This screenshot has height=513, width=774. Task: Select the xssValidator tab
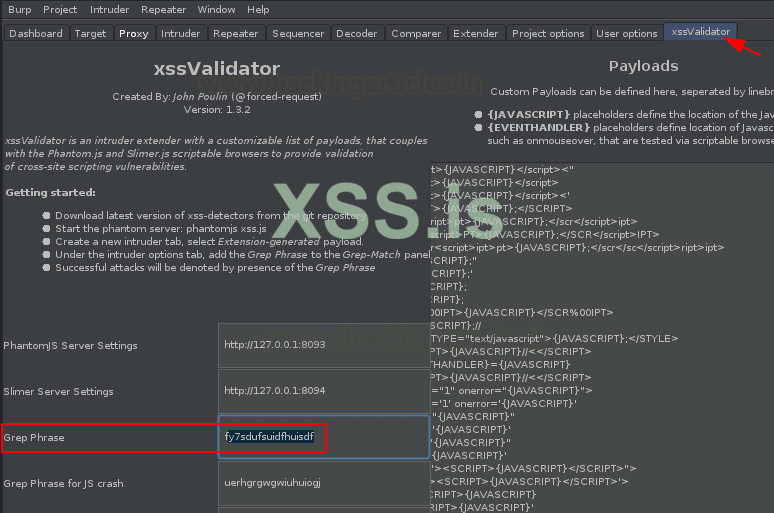pyautogui.click(x=700, y=32)
